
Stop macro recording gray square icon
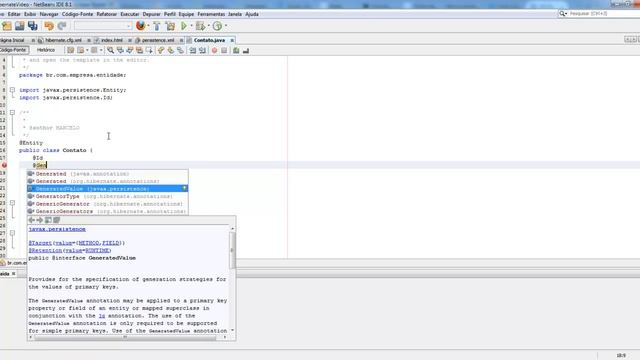click(224, 50)
